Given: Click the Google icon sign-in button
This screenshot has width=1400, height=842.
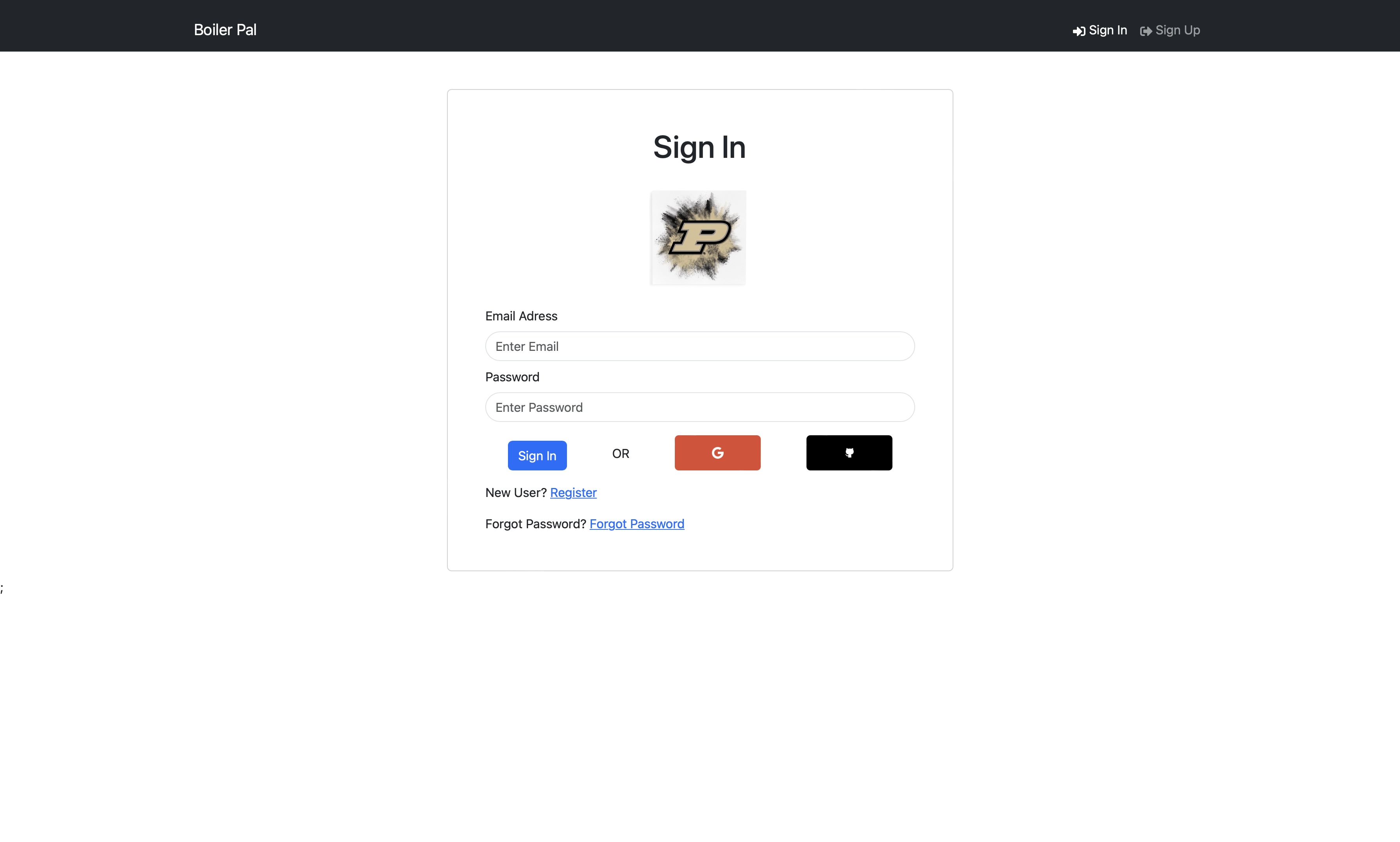Looking at the screenshot, I should (718, 453).
